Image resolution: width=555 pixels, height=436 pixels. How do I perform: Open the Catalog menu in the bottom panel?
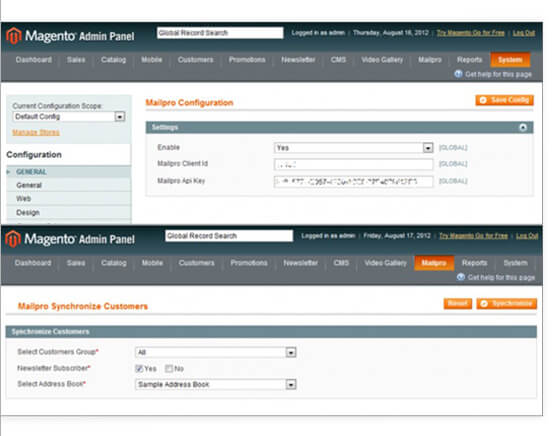tap(114, 263)
